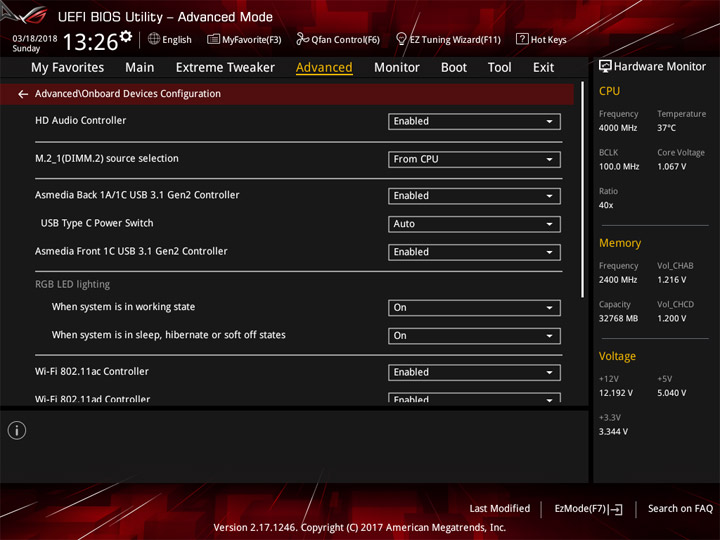720x540 pixels.
Task: Click the info icon in help panel
Action: [x=17, y=430]
